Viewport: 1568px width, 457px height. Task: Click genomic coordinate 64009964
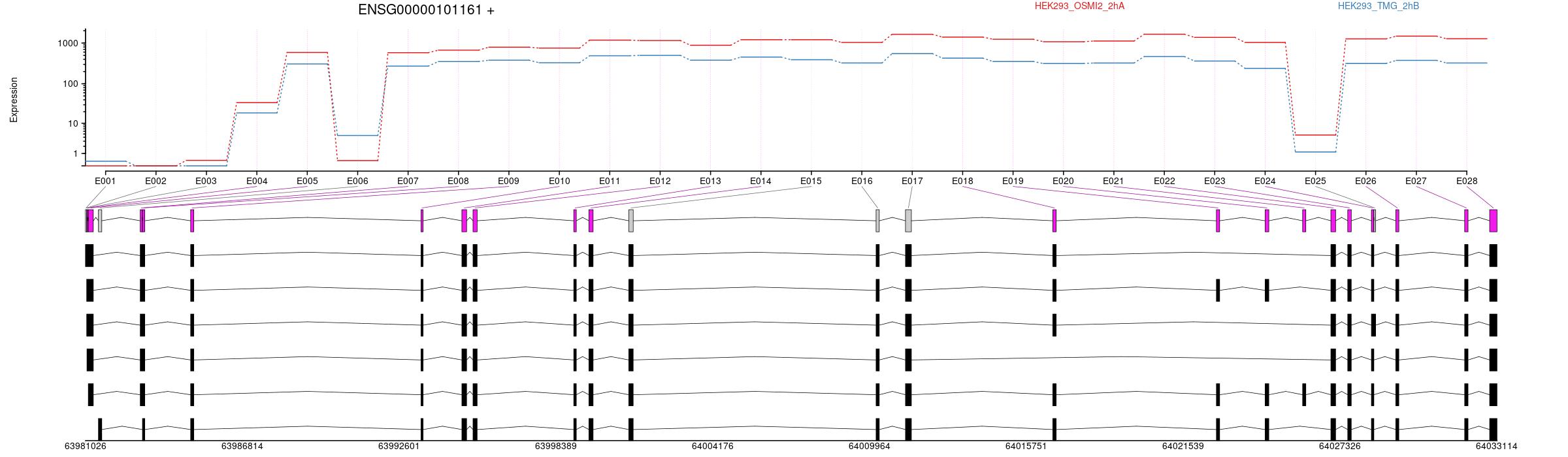pyautogui.click(x=870, y=447)
